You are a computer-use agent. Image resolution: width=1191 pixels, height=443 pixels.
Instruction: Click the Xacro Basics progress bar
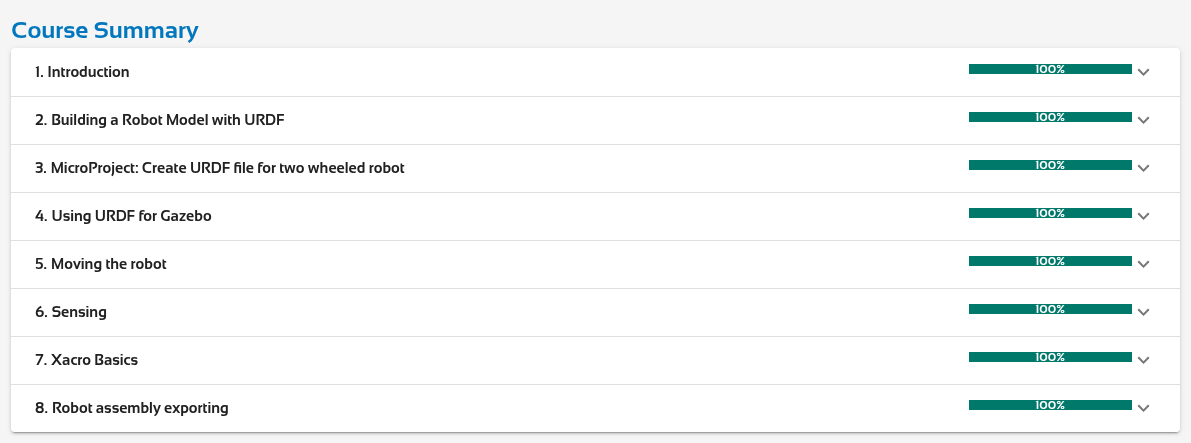pos(1050,357)
